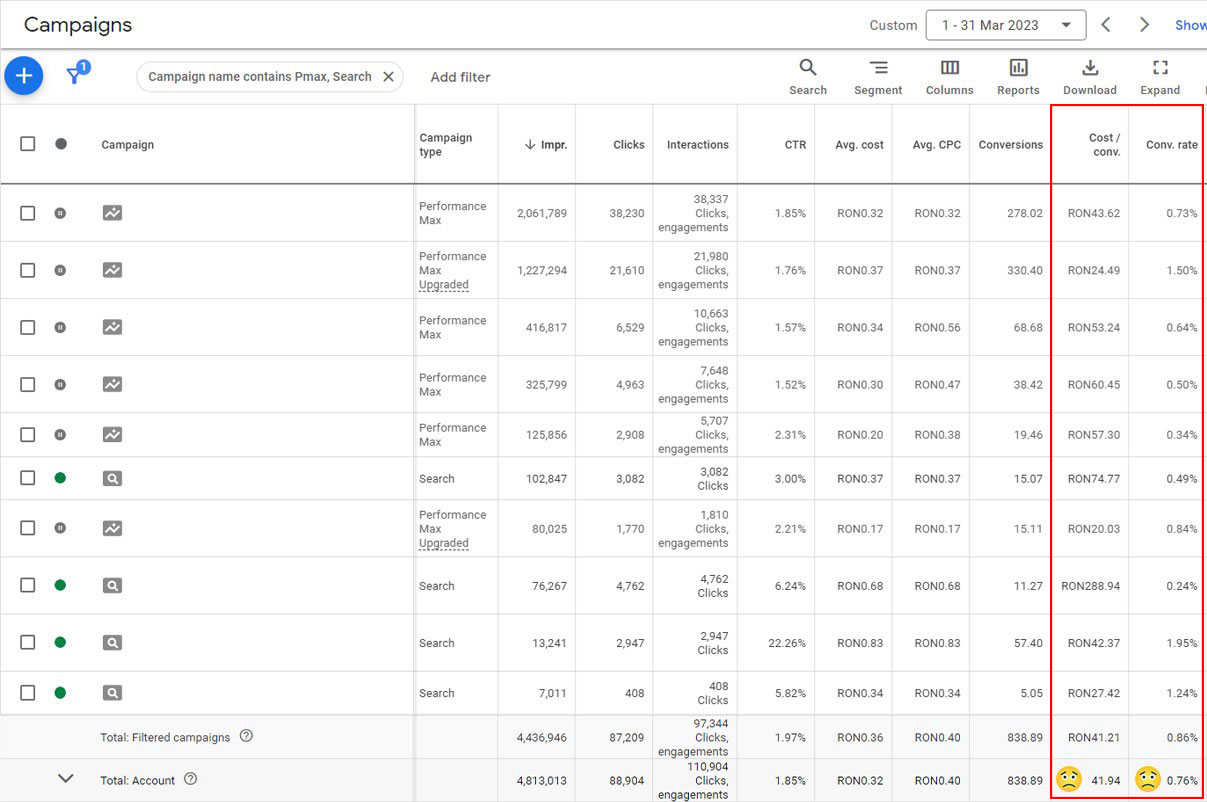This screenshot has width=1207, height=802.
Task: Open the Reports menu
Action: point(1018,77)
